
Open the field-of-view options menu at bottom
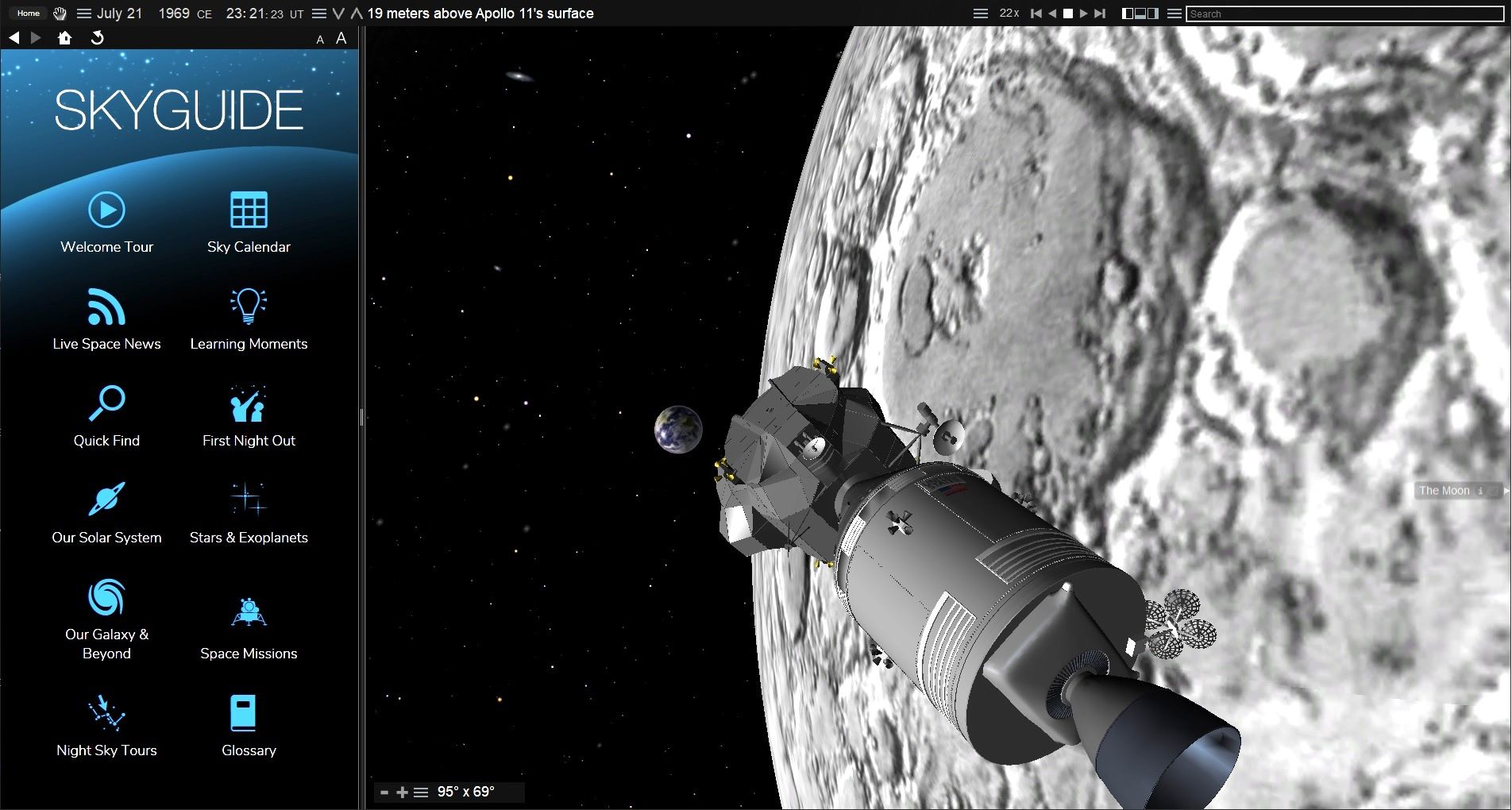click(420, 792)
